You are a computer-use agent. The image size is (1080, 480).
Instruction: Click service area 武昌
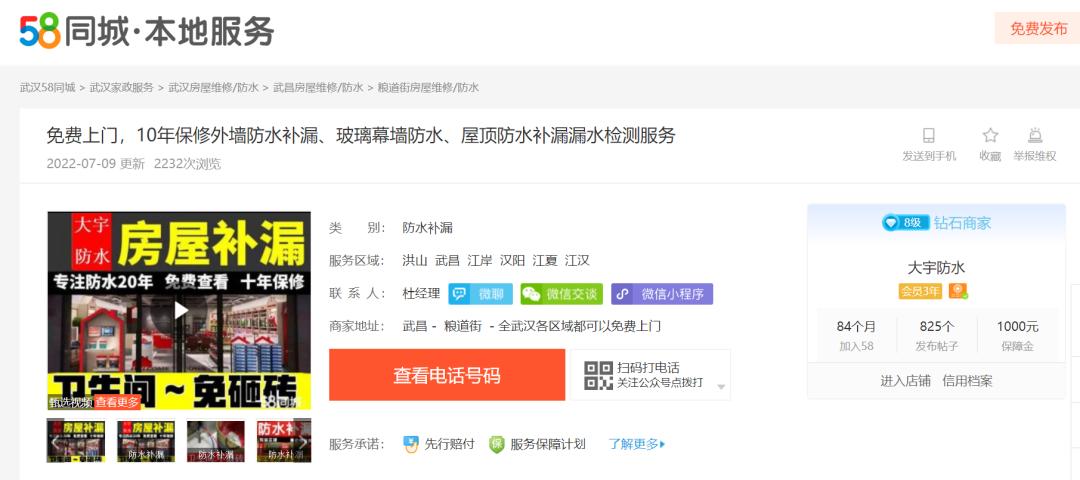click(448, 261)
